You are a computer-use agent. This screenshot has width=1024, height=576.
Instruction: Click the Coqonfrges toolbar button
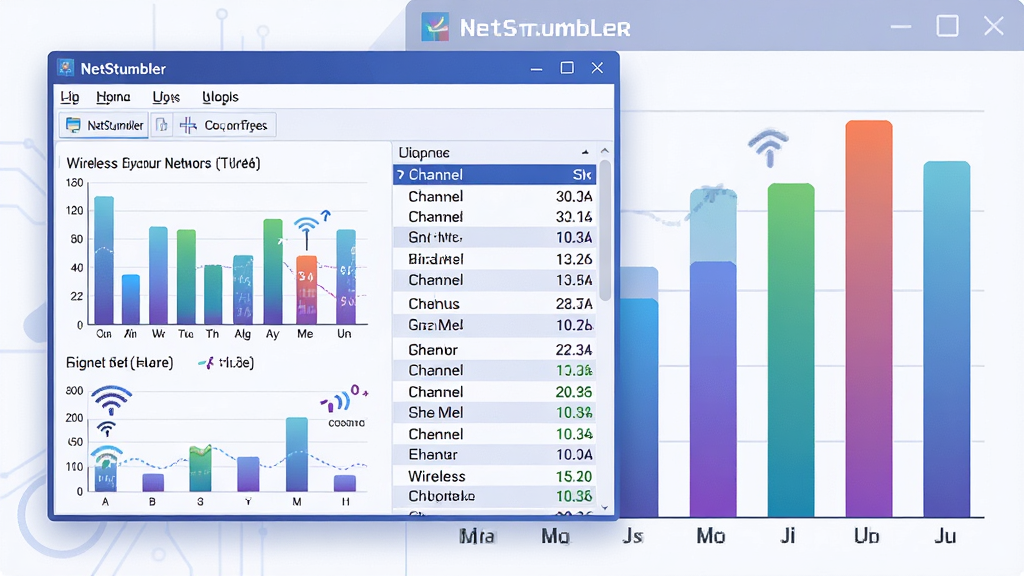click(224, 125)
